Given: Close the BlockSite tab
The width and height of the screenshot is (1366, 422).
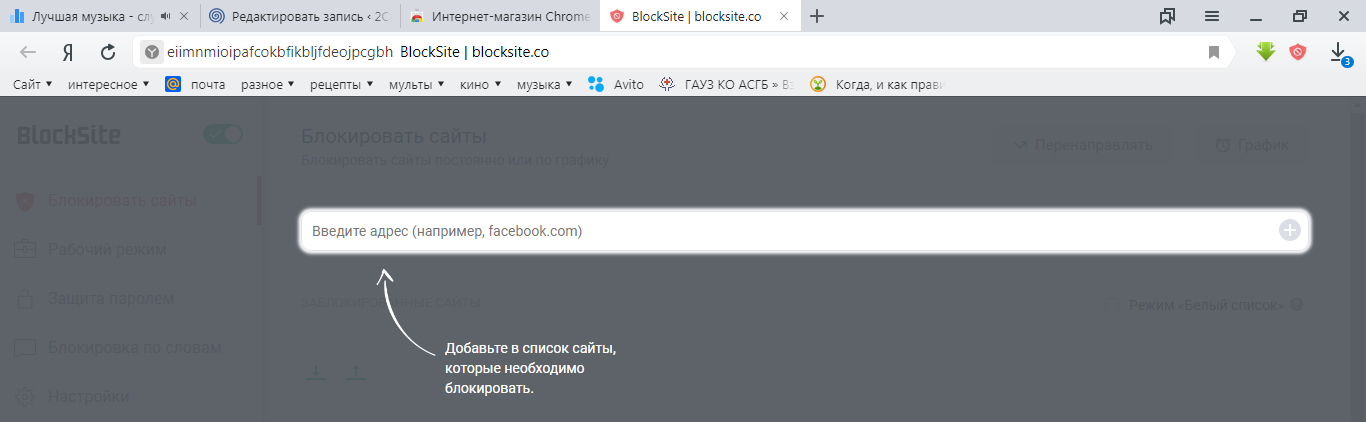Looking at the screenshot, I should [783, 16].
